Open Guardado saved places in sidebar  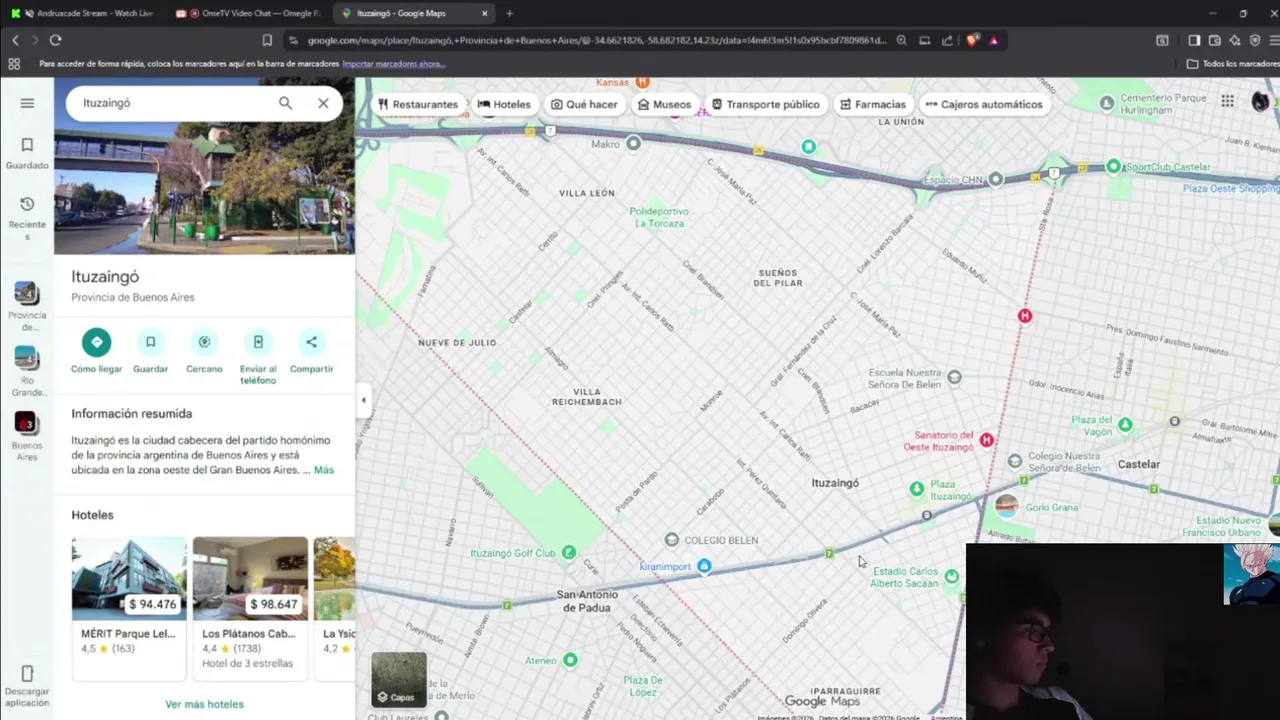[x=27, y=153]
